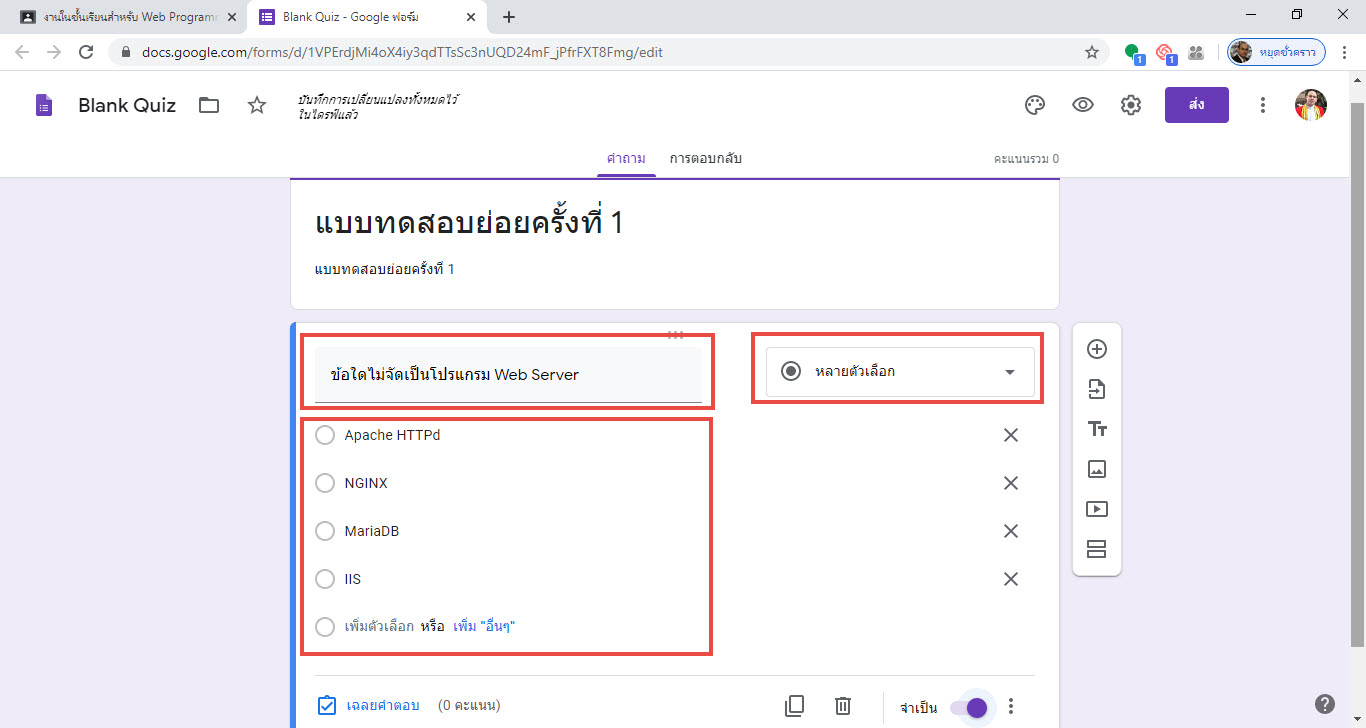The height and width of the screenshot is (728, 1366).
Task: Remove the IIS option
Action: (1011, 579)
